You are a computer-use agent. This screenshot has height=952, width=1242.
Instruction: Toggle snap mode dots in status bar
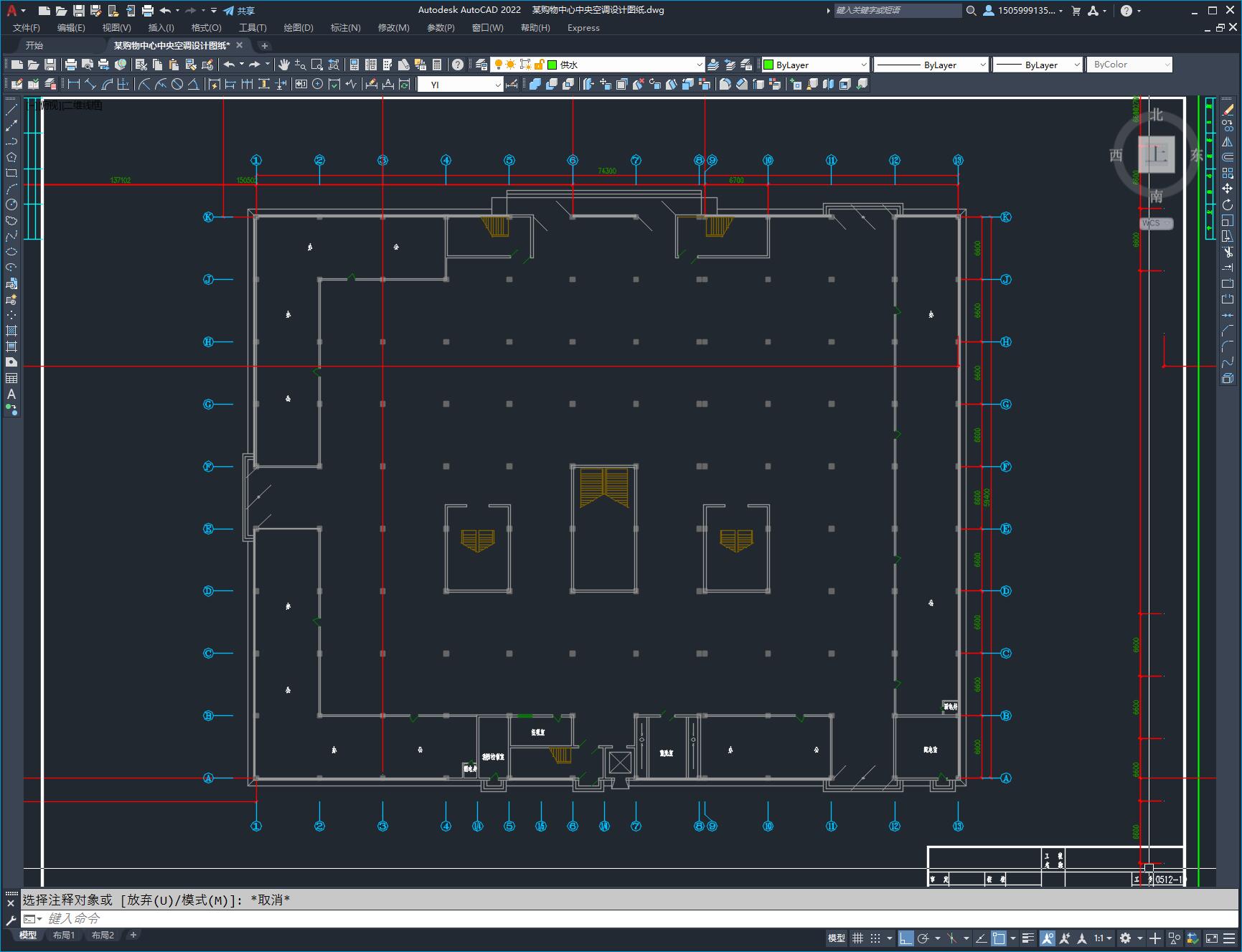[875, 938]
